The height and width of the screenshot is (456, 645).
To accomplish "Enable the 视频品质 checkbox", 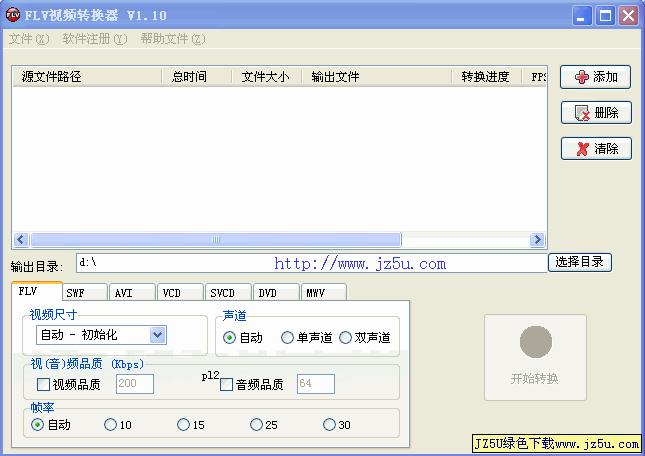I will [x=43, y=384].
